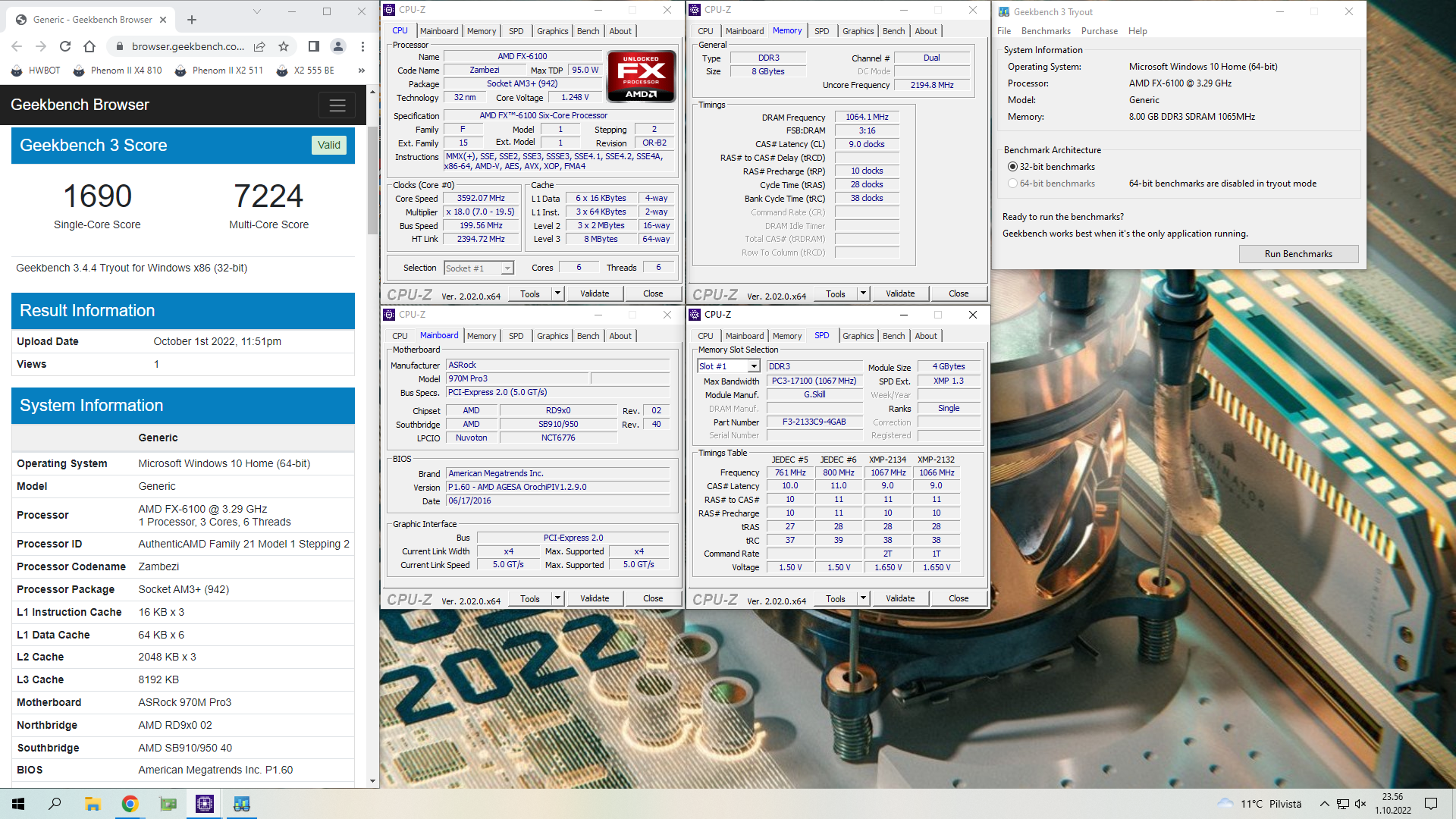Switch to Graphics tab in Memory CPU-Z window
Viewport: 1456px width, 819px height.
[x=858, y=31]
